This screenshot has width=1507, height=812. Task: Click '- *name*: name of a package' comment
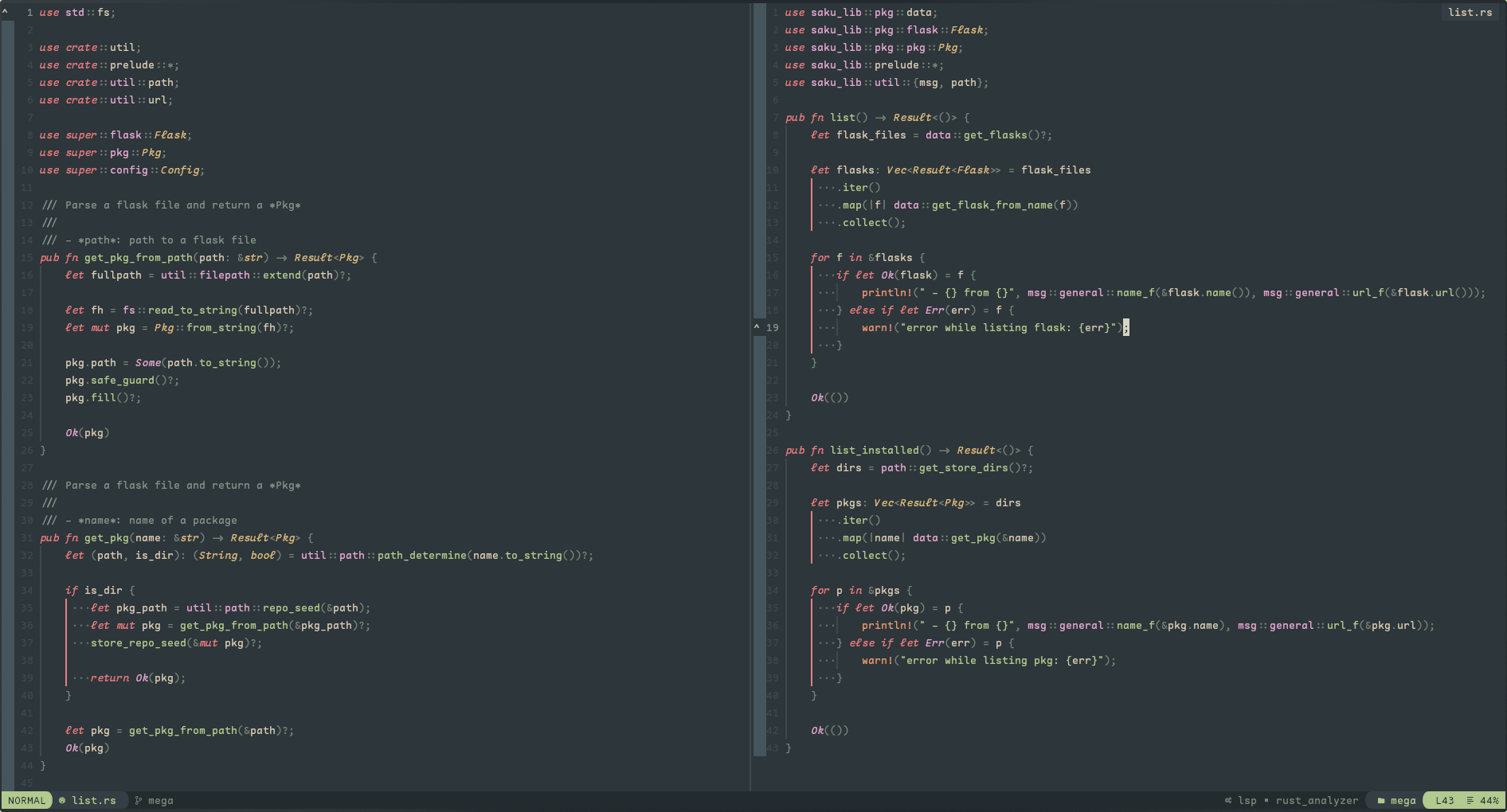(151, 520)
